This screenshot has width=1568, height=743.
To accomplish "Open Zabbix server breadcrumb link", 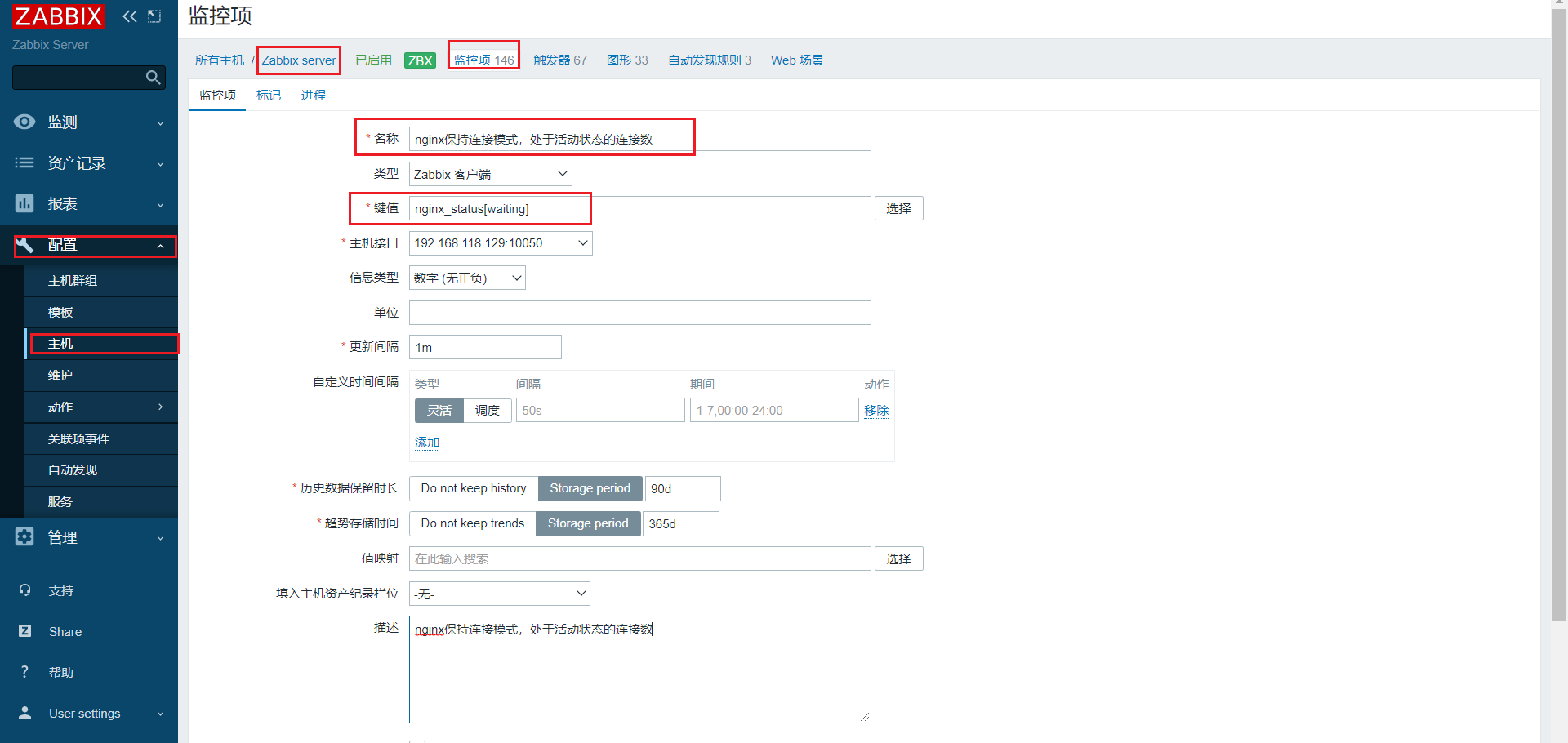I will [299, 60].
